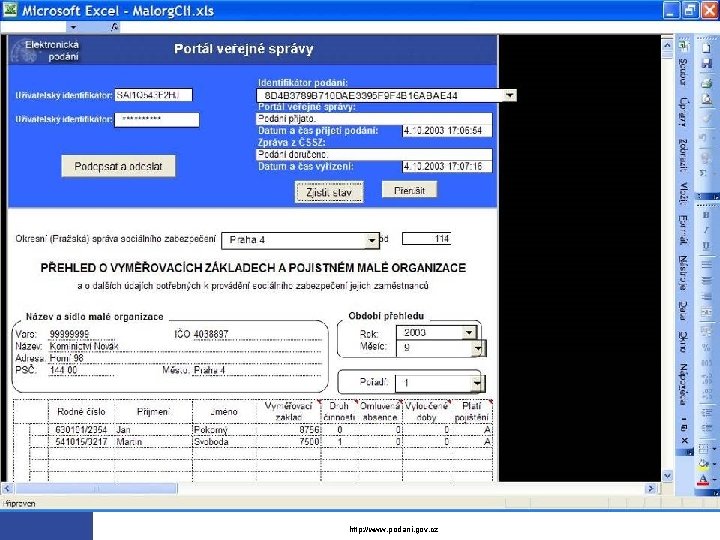This screenshot has width=720, height=540.
Task: Toggle Underline formatting
Action: (706, 246)
